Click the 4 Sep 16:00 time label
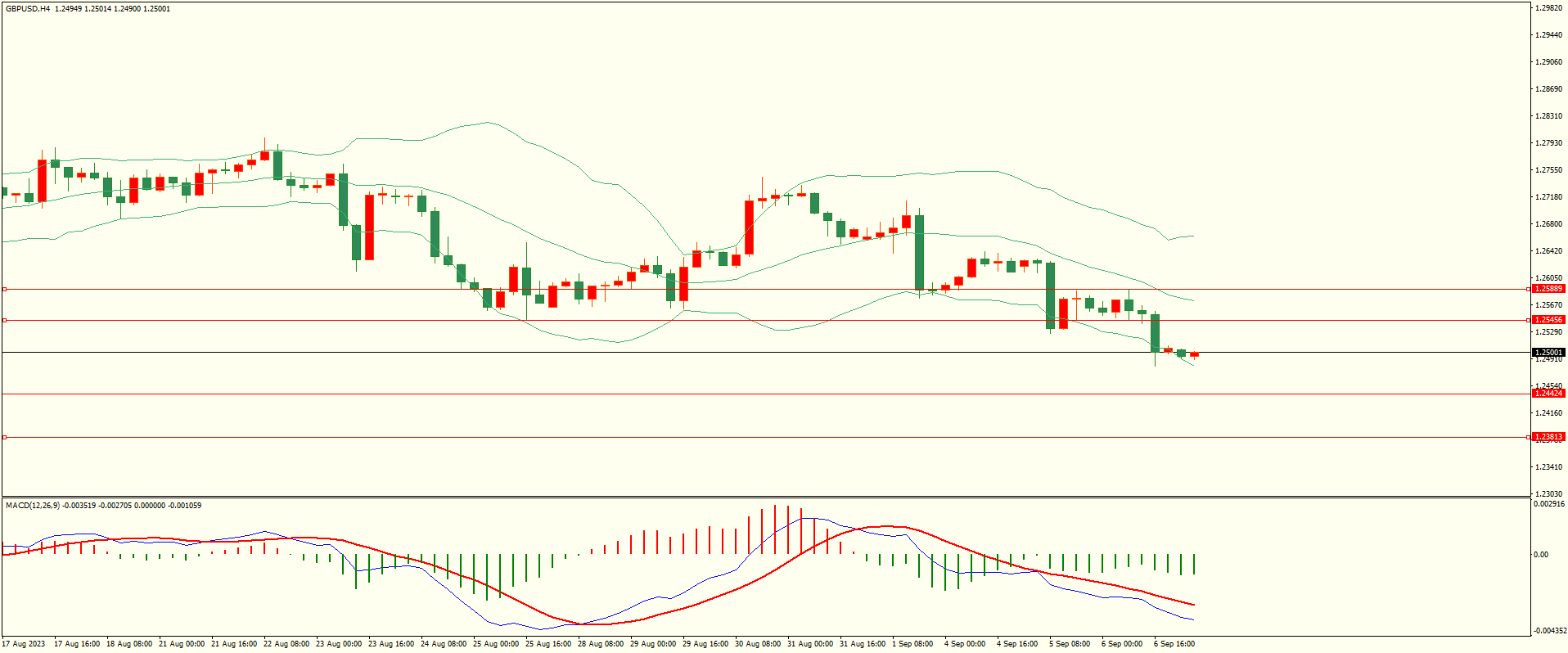Viewport: 1568px width, 653px height. [x=1017, y=643]
